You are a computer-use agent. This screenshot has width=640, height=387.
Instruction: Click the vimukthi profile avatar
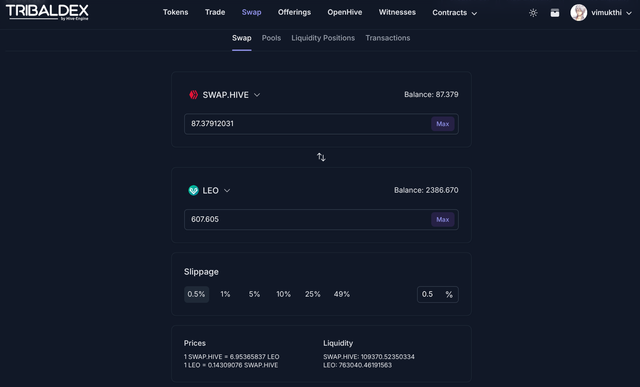(578, 13)
